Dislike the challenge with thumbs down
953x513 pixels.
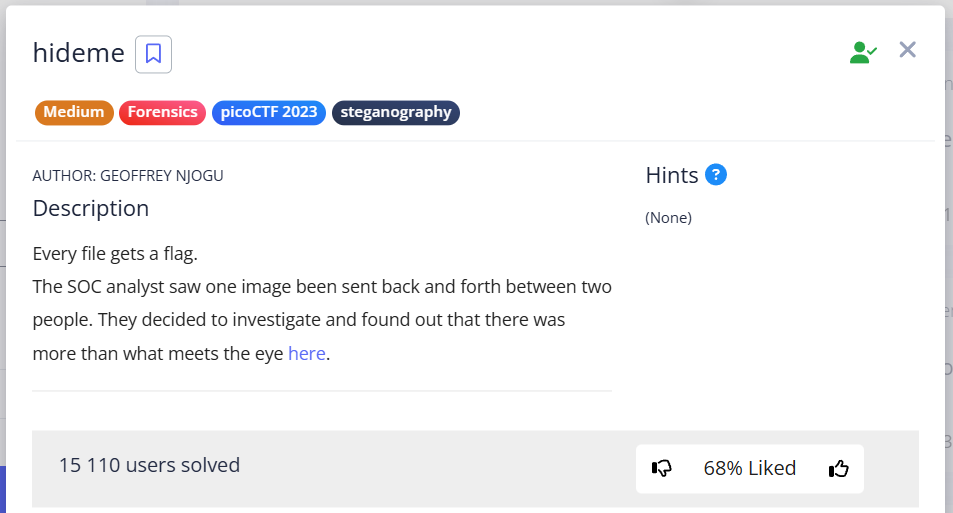click(661, 468)
